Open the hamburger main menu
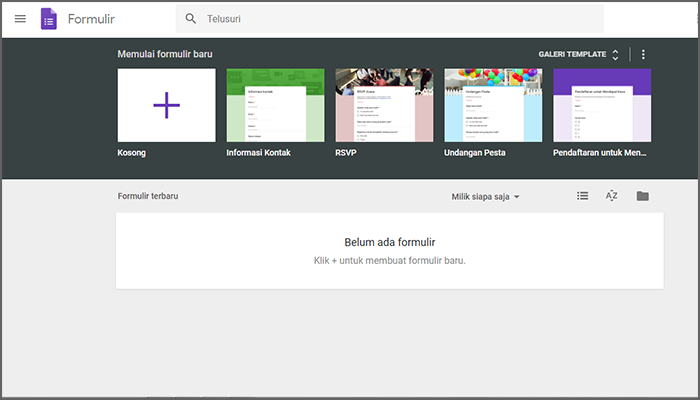Image resolution: width=700 pixels, height=400 pixels. click(x=20, y=19)
